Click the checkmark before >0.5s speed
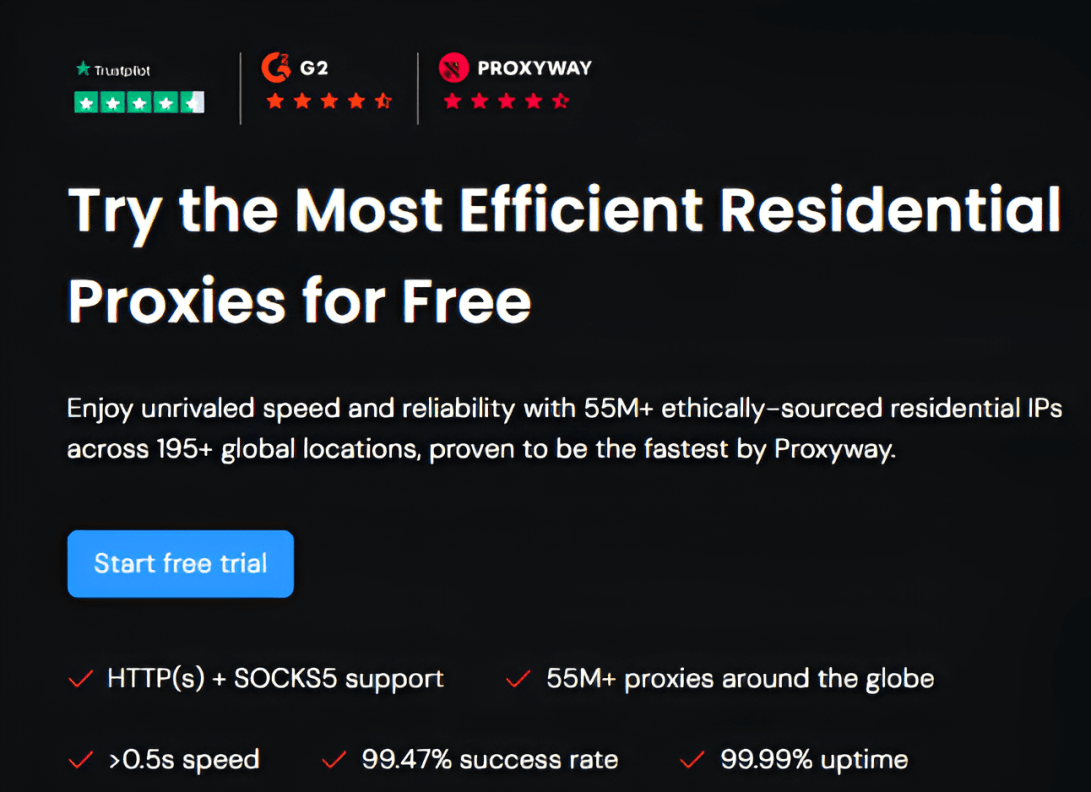This screenshot has height=792, width=1091. point(80,759)
